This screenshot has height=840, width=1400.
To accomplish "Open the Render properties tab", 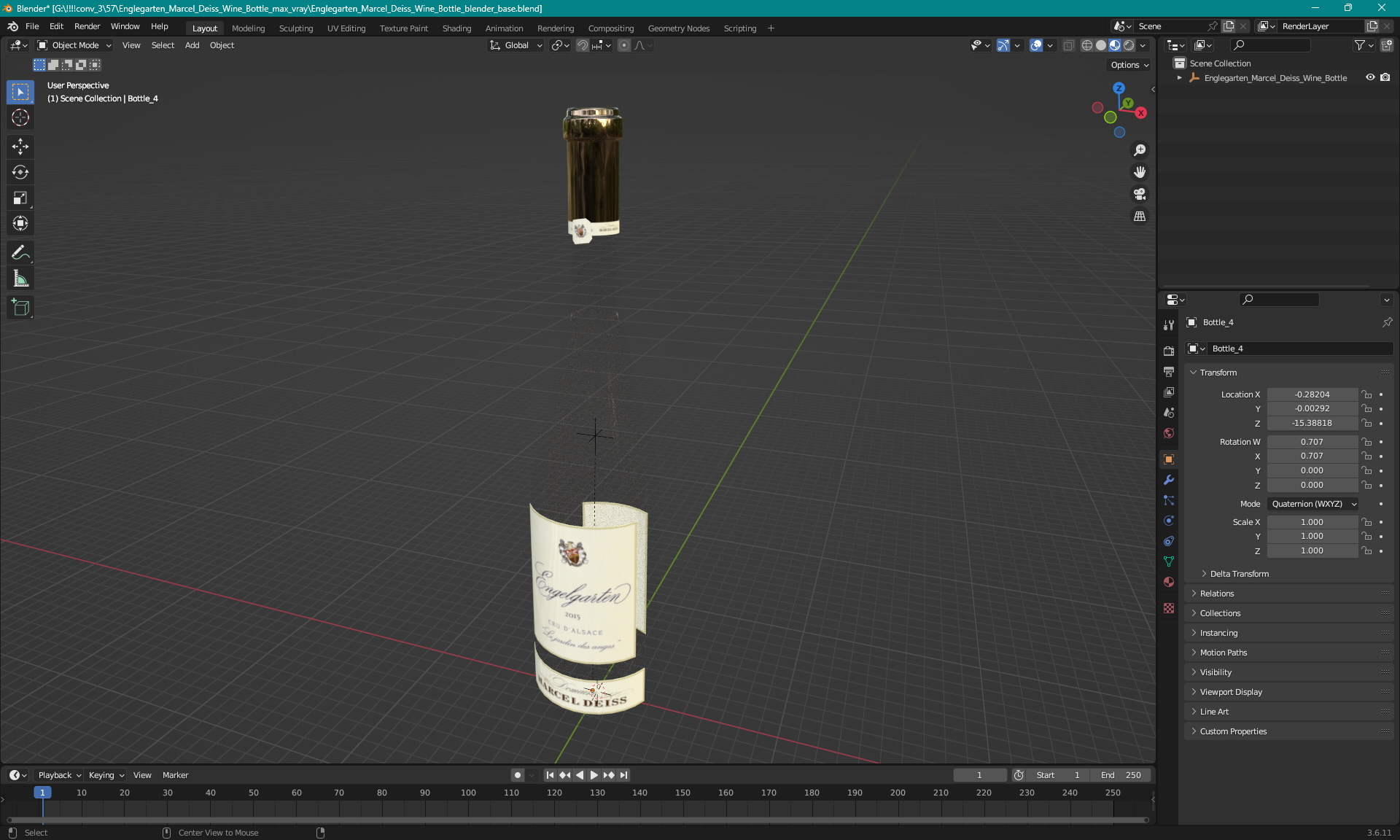I will (x=1169, y=351).
